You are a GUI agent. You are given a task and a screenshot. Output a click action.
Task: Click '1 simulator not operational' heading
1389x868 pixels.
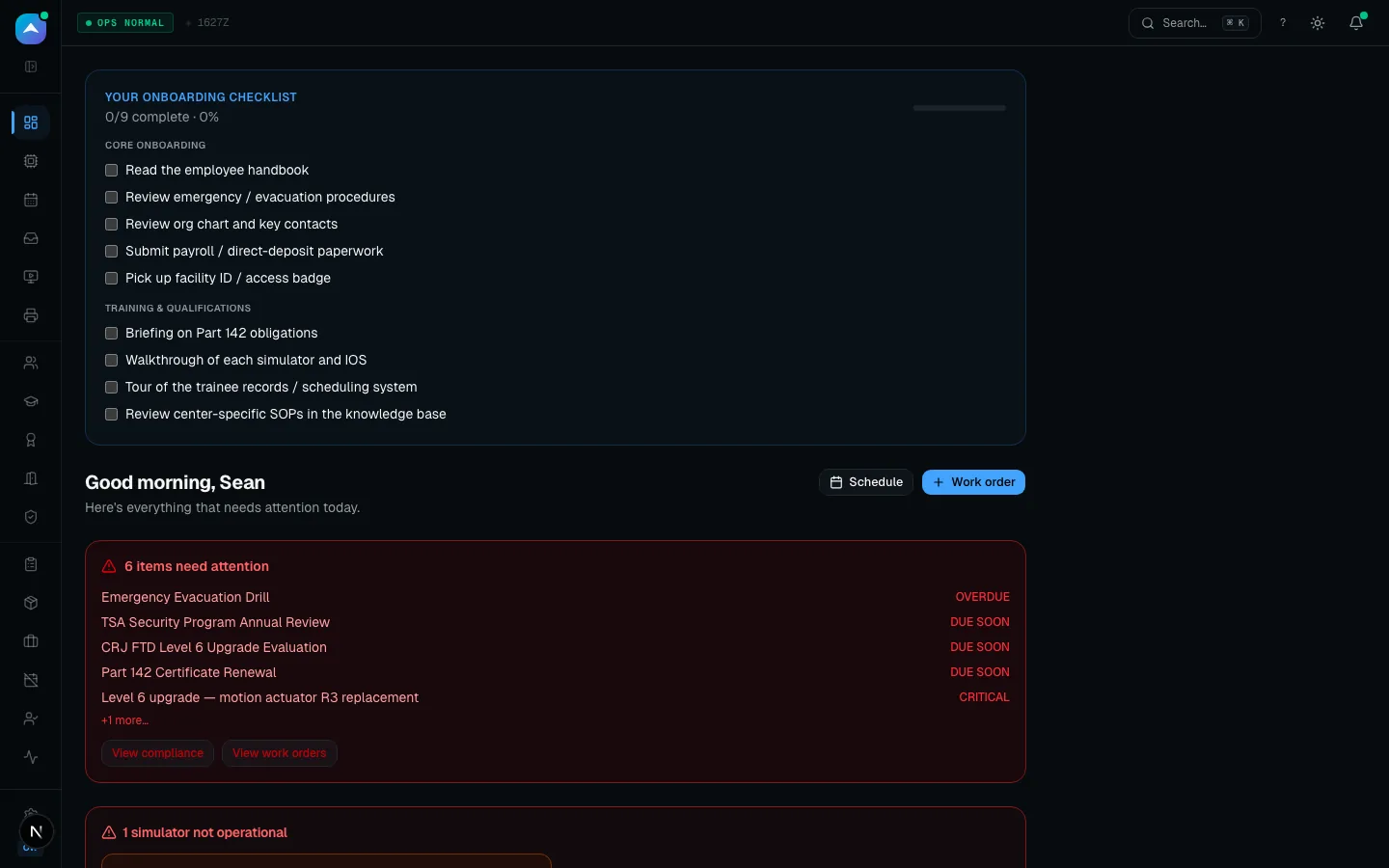pyautogui.click(x=204, y=832)
